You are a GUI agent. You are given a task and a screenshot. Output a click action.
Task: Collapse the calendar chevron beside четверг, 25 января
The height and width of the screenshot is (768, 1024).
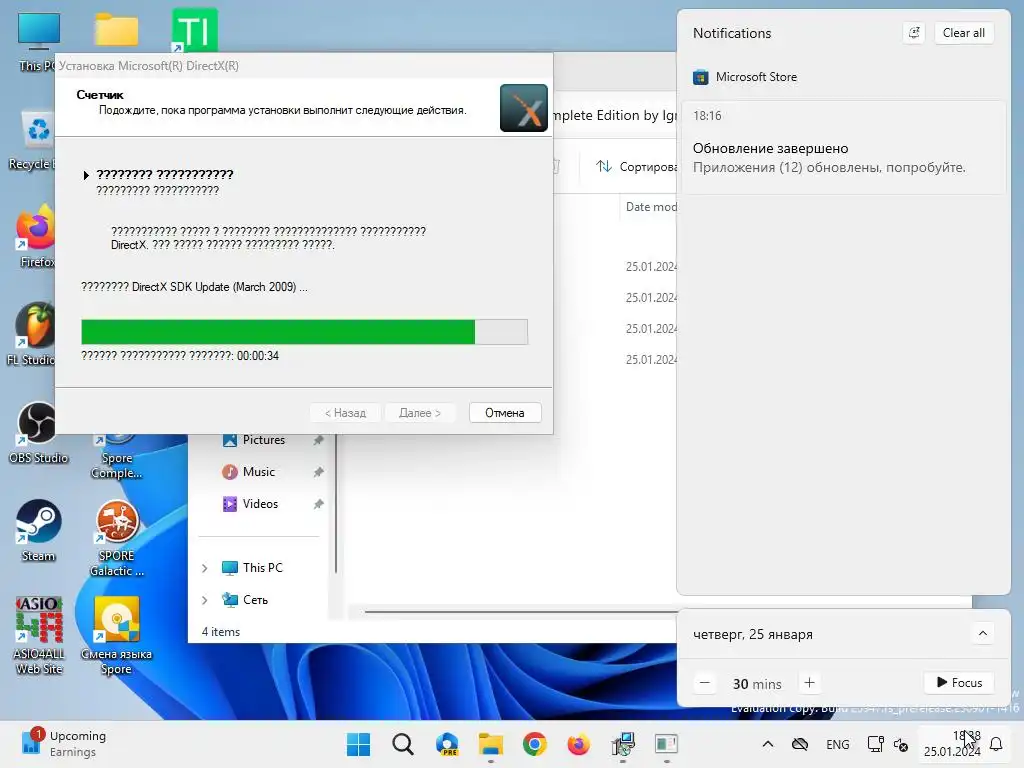pyautogui.click(x=982, y=633)
